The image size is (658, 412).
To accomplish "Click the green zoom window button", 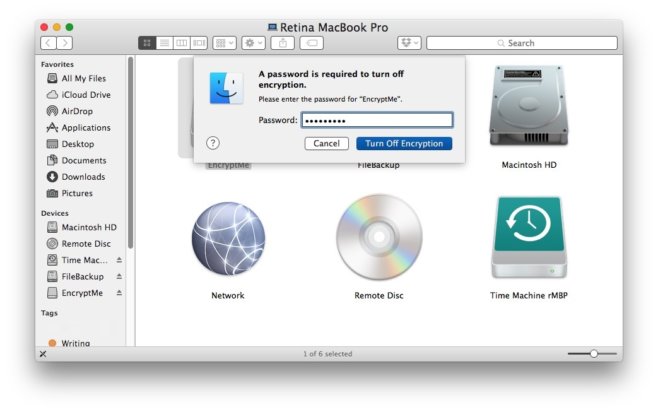I will tap(70, 27).
